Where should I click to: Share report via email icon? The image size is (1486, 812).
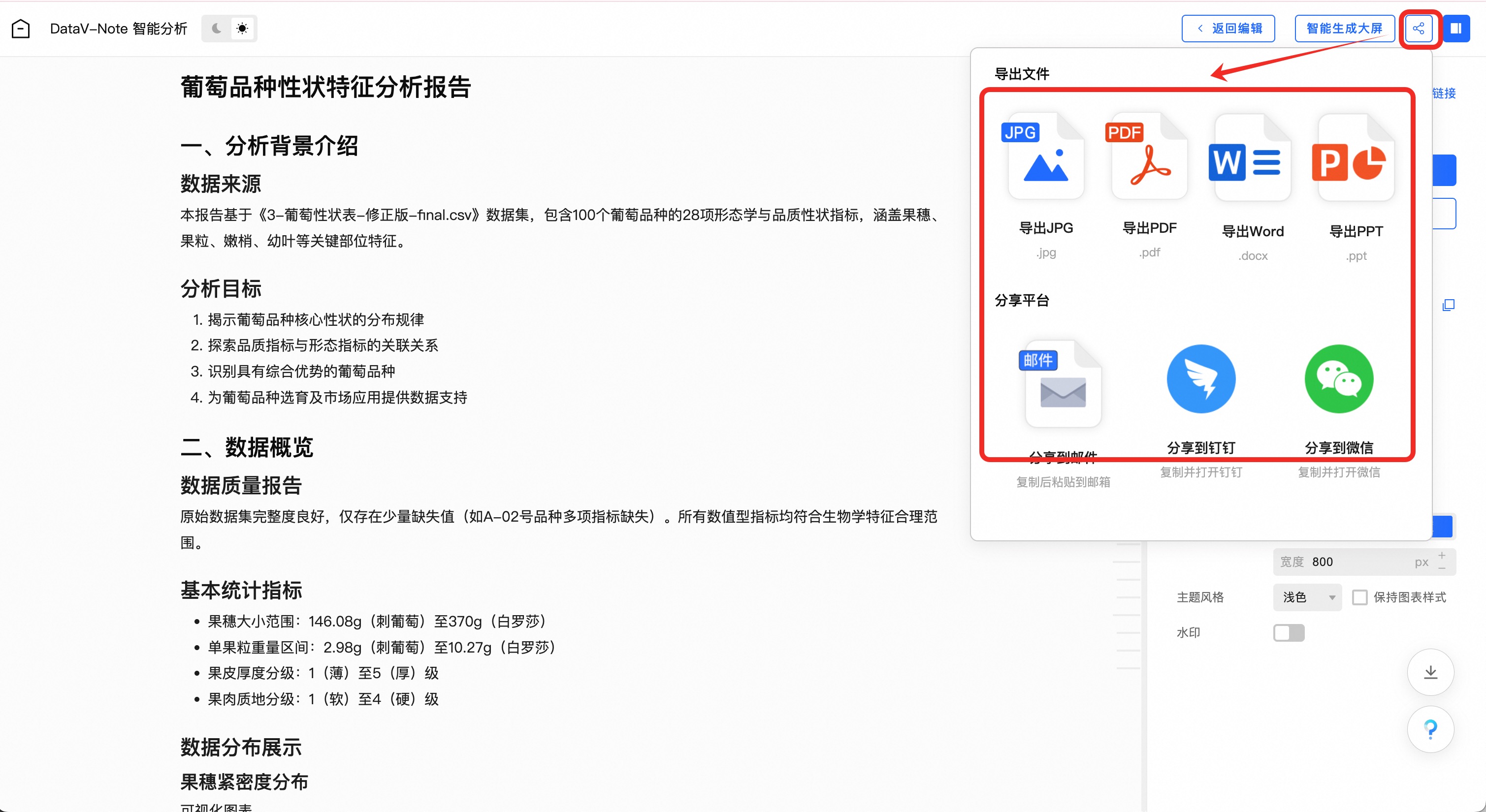[1063, 383]
